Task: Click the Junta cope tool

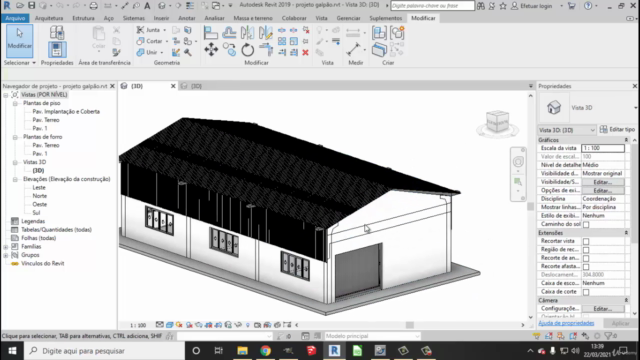Action: click(150, 30)
